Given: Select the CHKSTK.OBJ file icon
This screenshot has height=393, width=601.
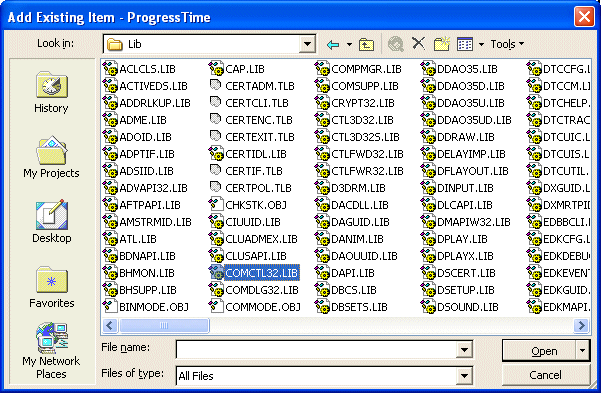Looking at the screenshot, I should (216, 205).
